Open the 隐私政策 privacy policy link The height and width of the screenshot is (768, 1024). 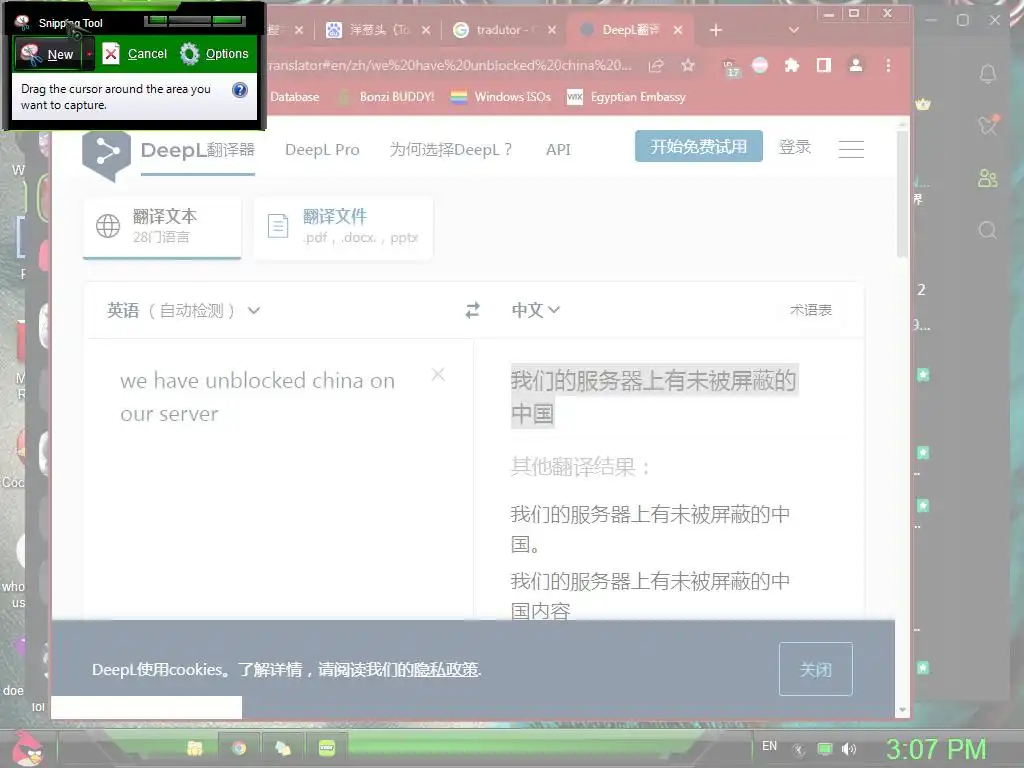tap(446, 669)
